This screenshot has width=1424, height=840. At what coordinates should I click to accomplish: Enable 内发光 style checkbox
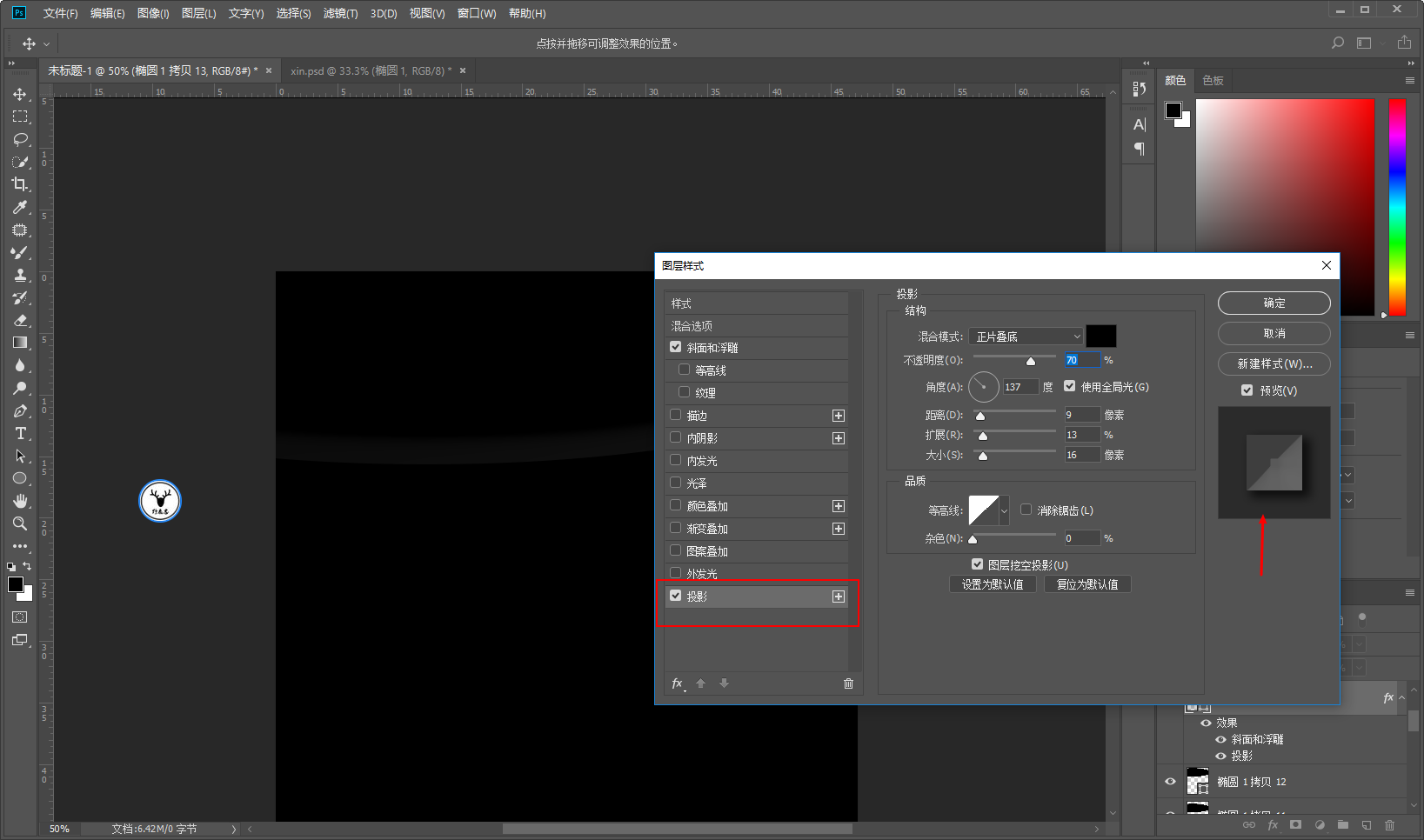point(675,460)
